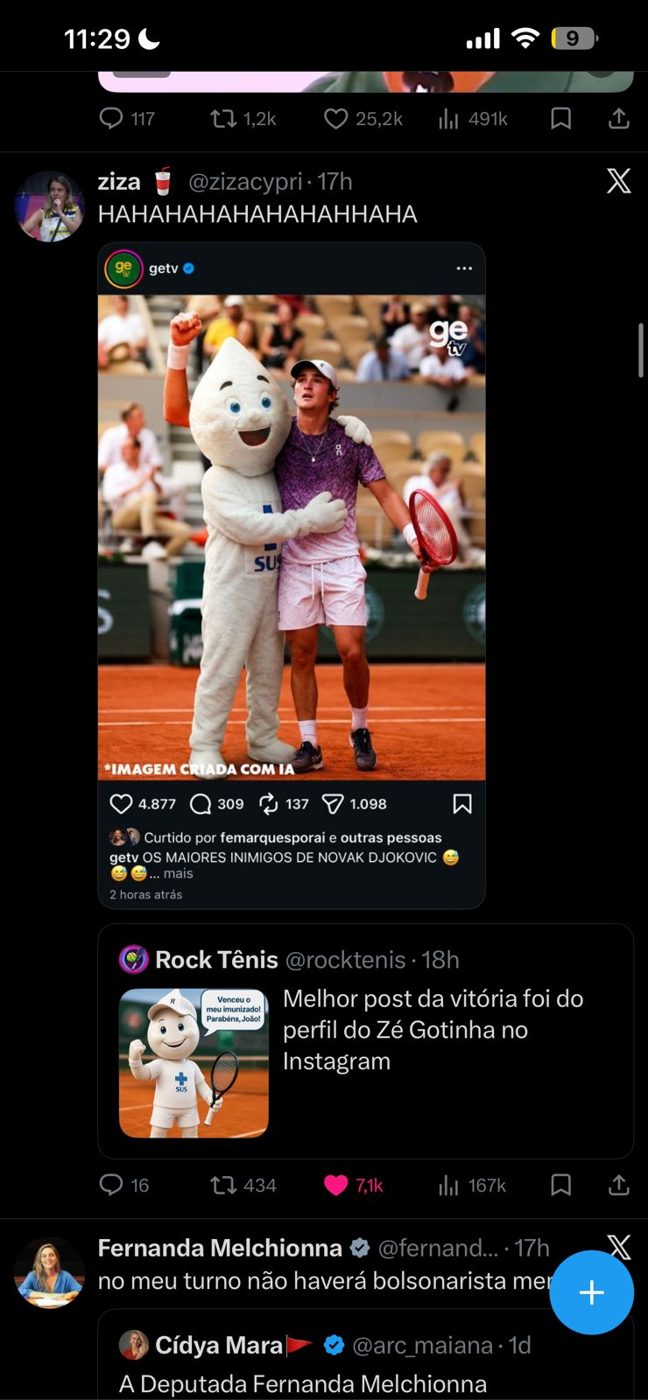Share the top tweet with 491k views
Screen dimensions: 648x1400
pyautogui.click(x=619, y=119)
